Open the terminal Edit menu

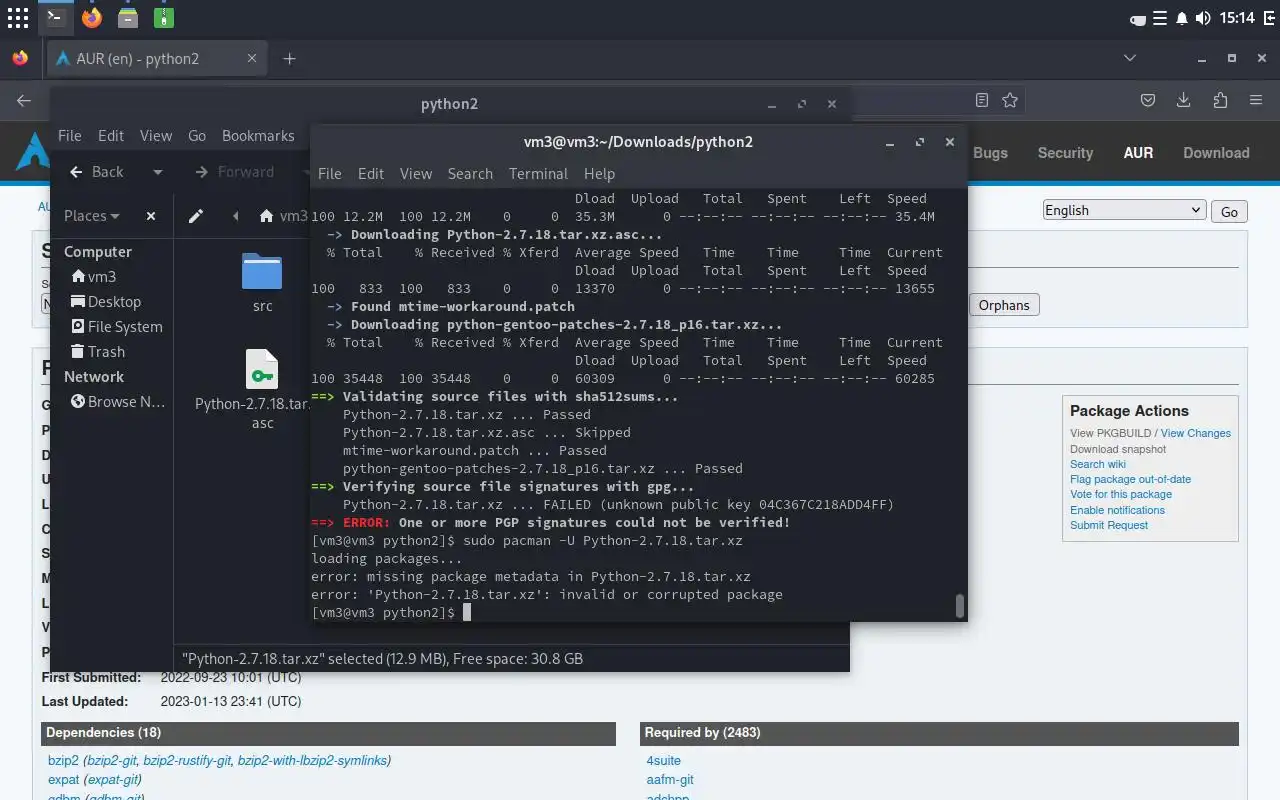pyautogui.click(x=371, y=174)
